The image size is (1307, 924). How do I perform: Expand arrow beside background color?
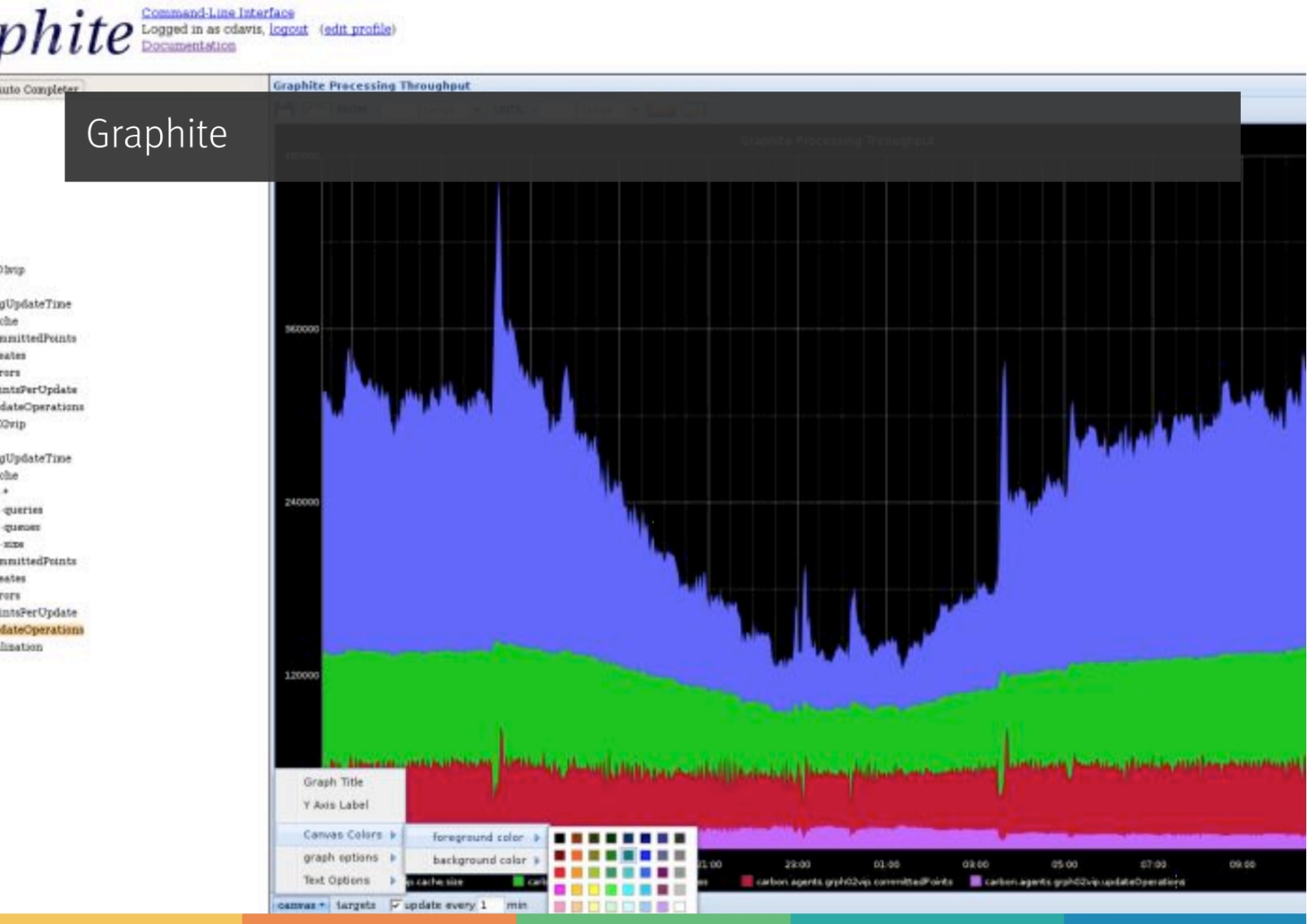click(x=537, y=860)
